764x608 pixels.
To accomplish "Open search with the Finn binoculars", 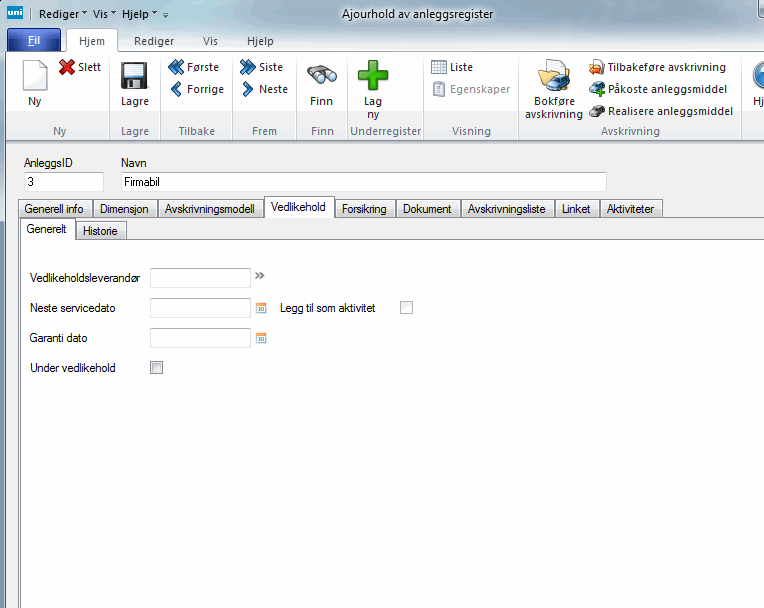I will [322, 77].
